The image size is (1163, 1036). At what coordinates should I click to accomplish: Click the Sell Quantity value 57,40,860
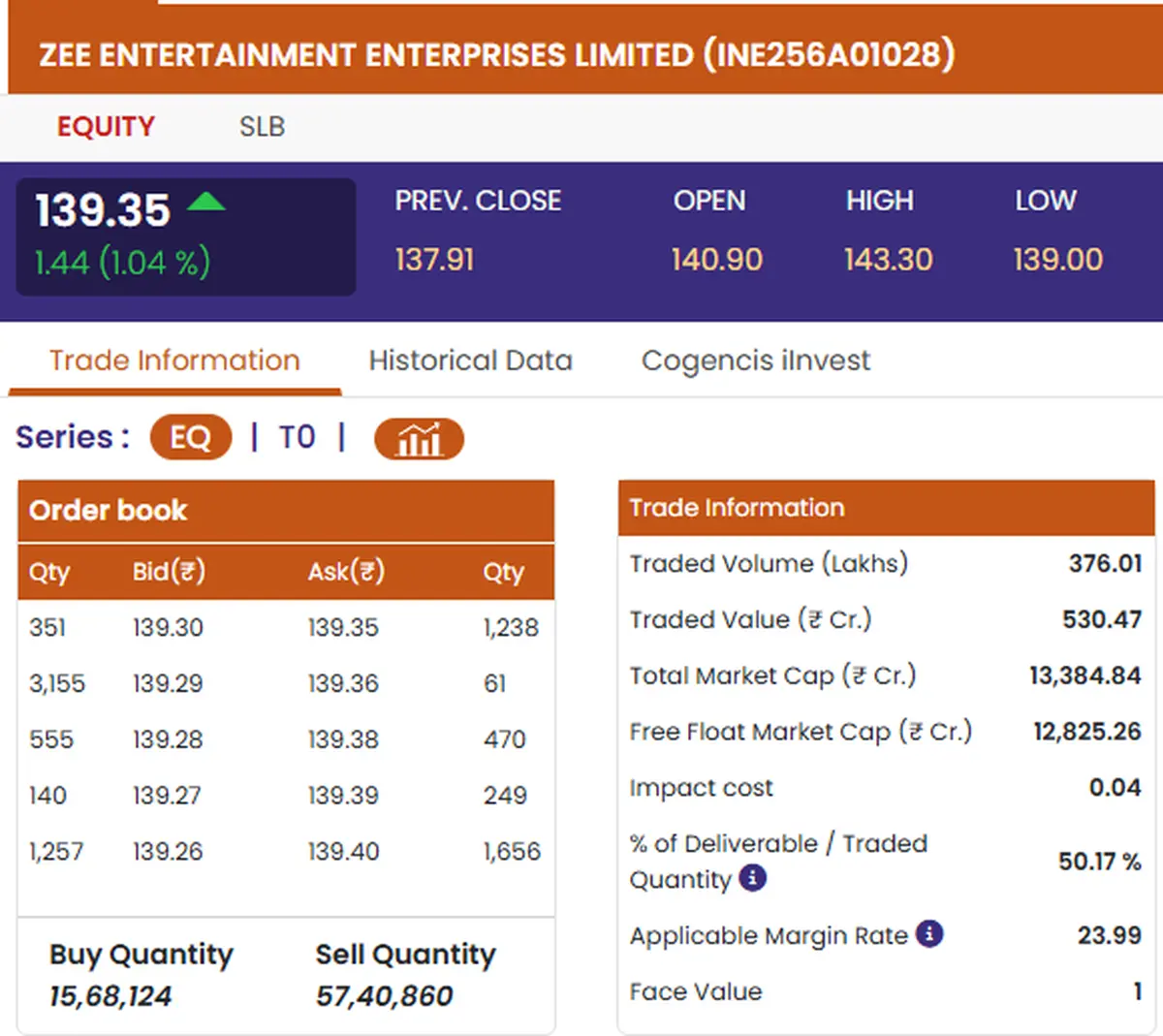click(384, 996)
